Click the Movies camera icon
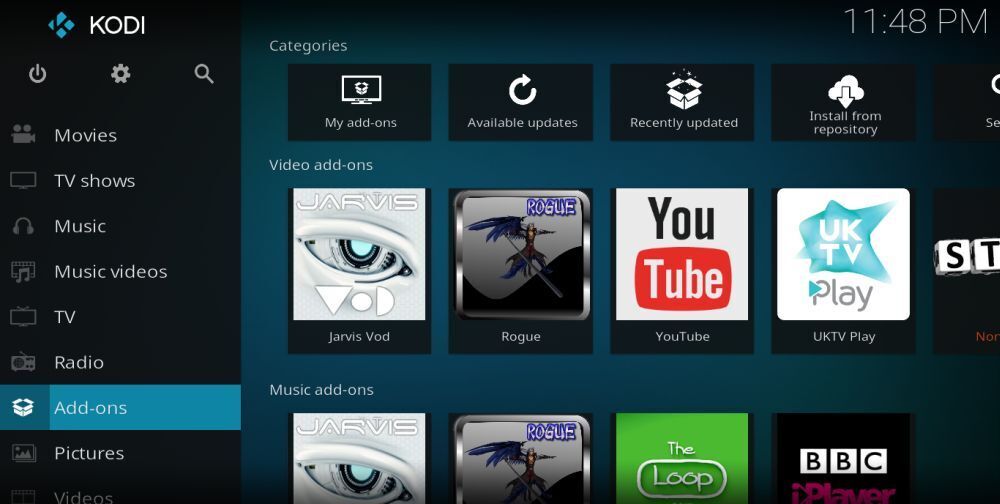This screenshot has width=1000, height=504. pyautogui.click(x=23, y=135)
